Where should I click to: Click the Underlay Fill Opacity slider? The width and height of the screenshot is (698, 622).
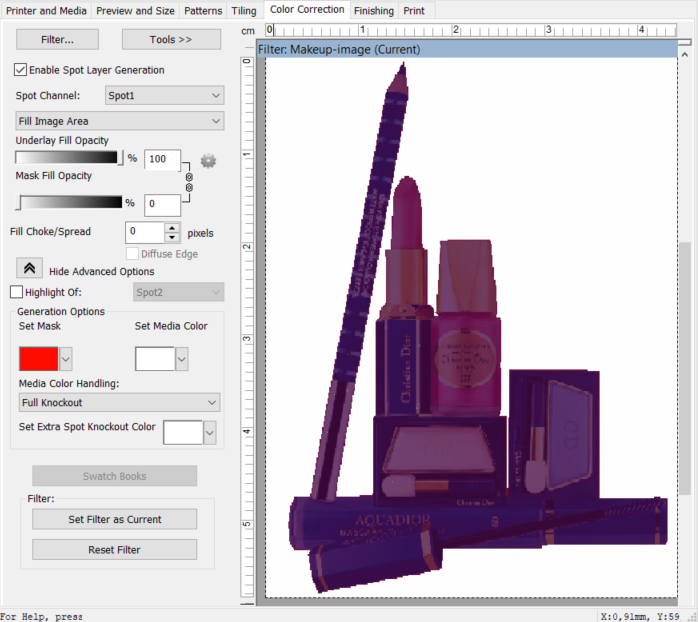click(68, 157)
